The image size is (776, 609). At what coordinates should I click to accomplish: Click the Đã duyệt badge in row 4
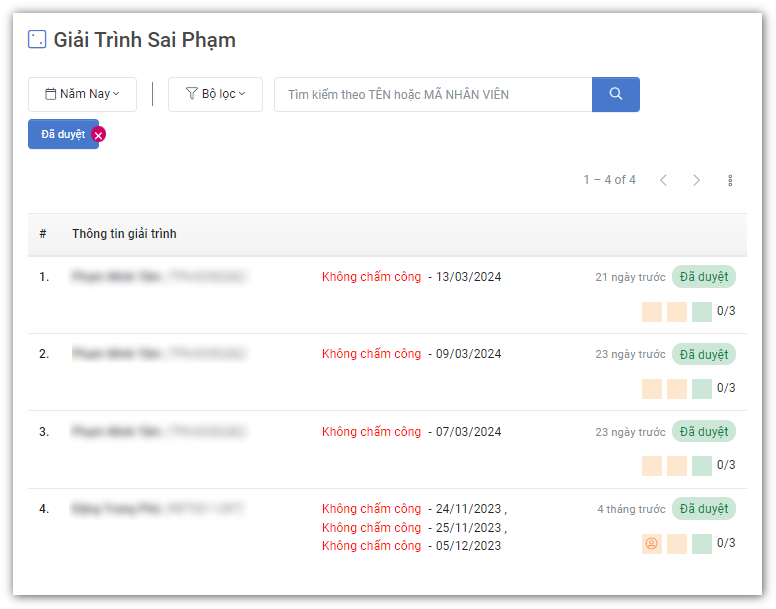point(703,509)
